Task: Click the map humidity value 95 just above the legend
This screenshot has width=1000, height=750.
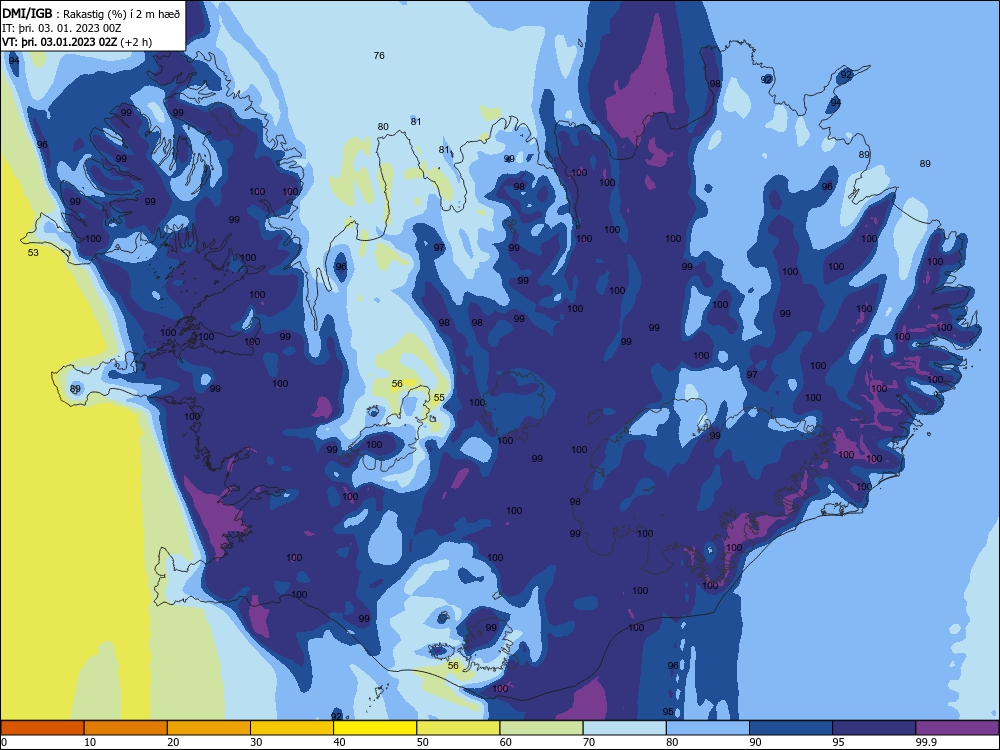Action: 668,711
